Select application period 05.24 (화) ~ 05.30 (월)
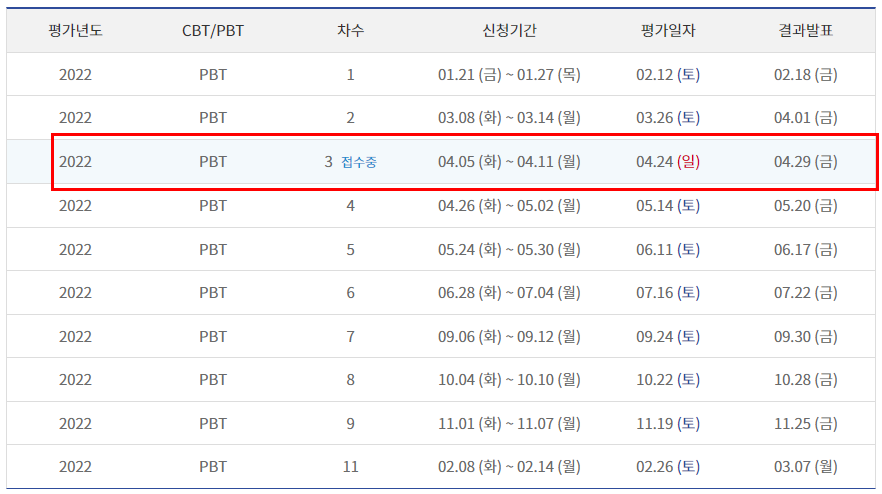The image size is (882, 494). pyautogui.click(x=509, y=250)
